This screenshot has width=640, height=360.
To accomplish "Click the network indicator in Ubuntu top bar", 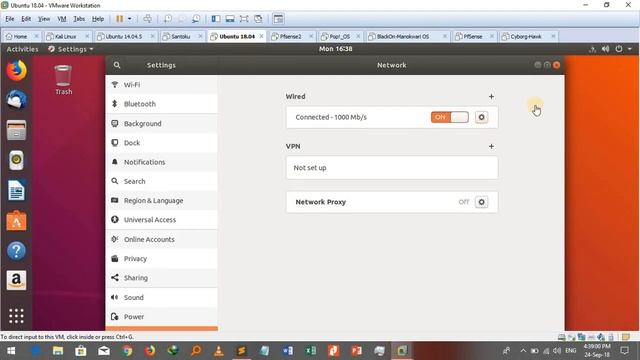I will click(592, 49).
